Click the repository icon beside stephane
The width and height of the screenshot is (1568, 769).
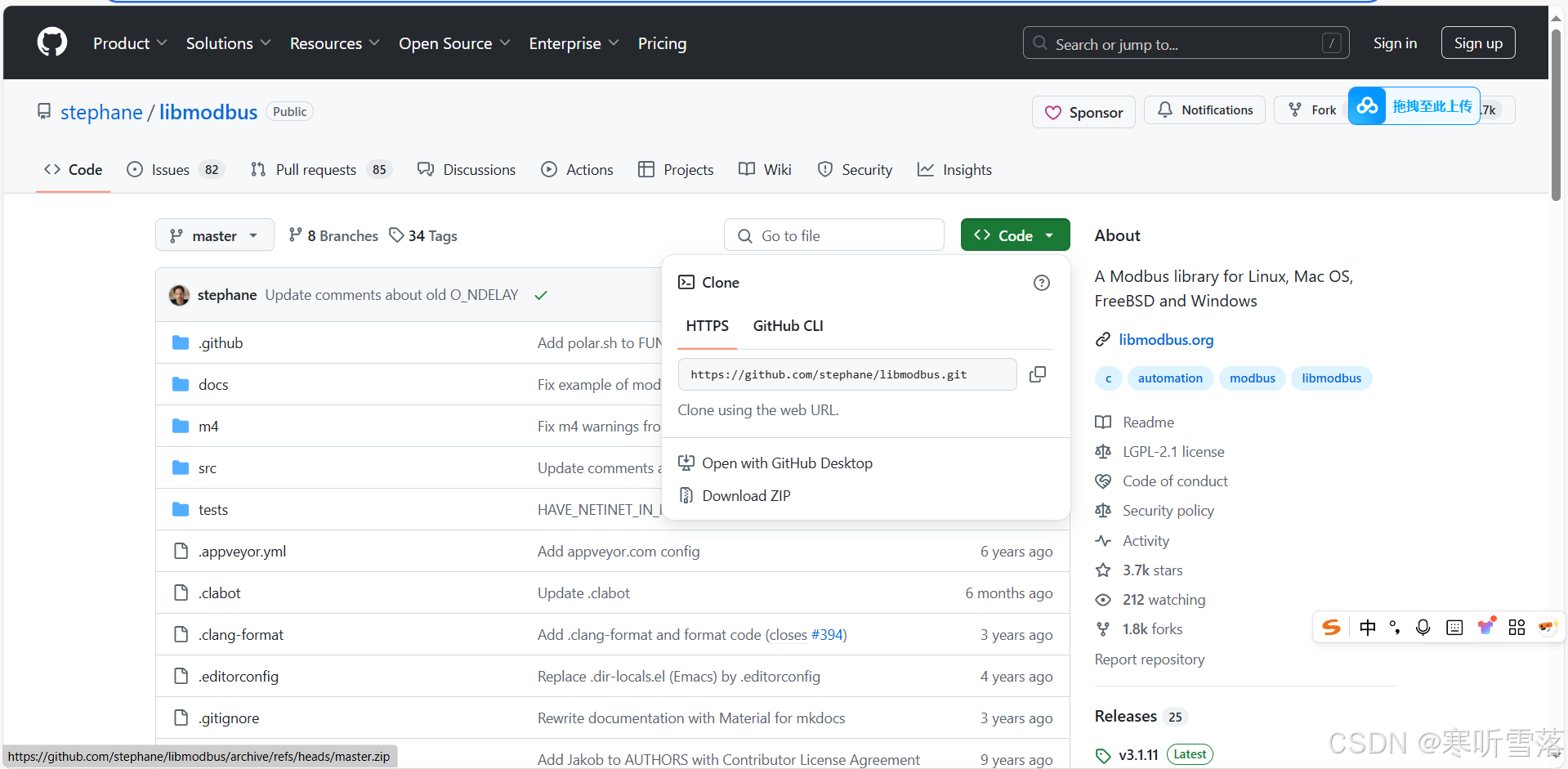pos(44,111)
